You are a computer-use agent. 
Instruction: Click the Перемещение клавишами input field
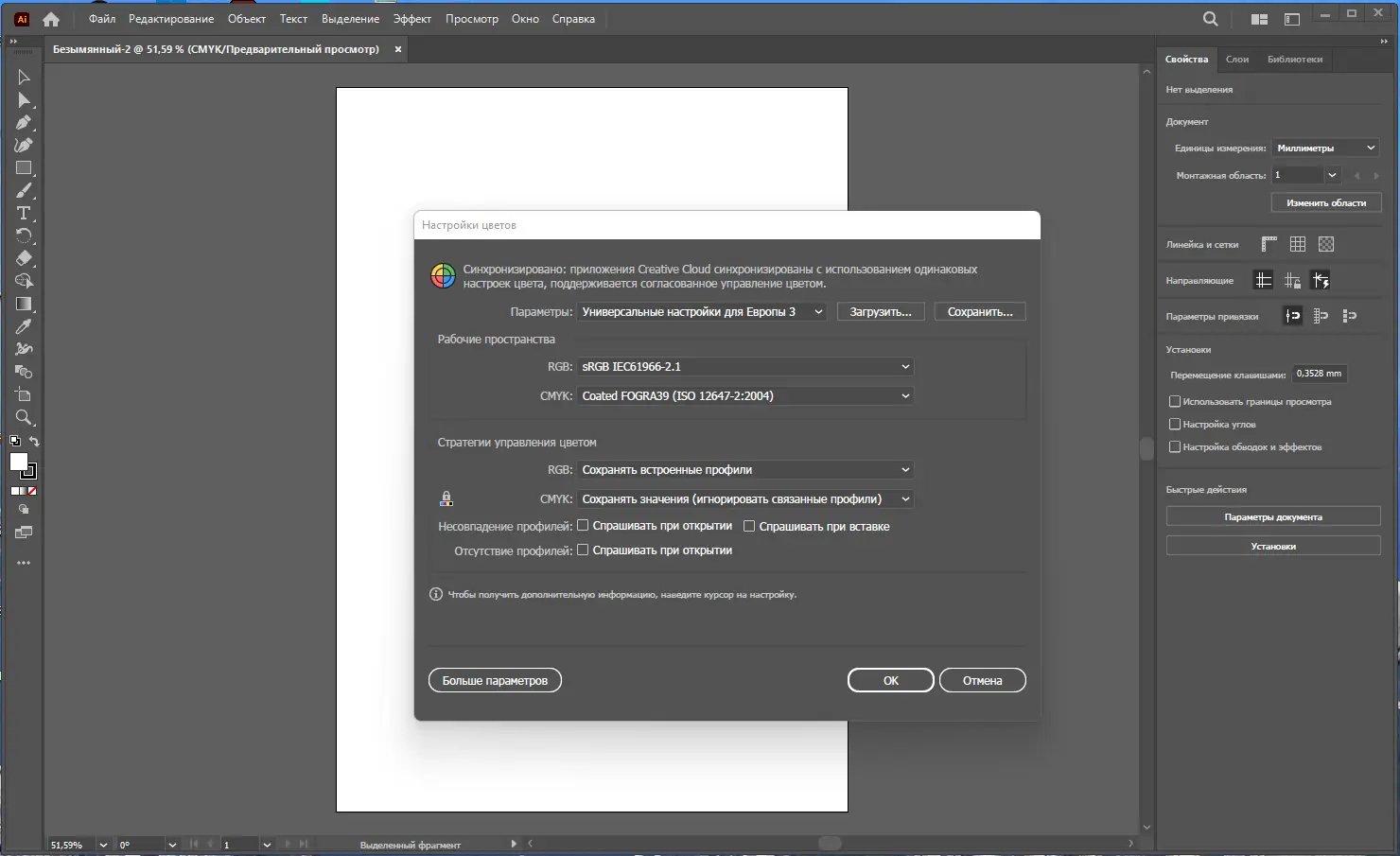pyautogui.click(x=1319, y=374)
